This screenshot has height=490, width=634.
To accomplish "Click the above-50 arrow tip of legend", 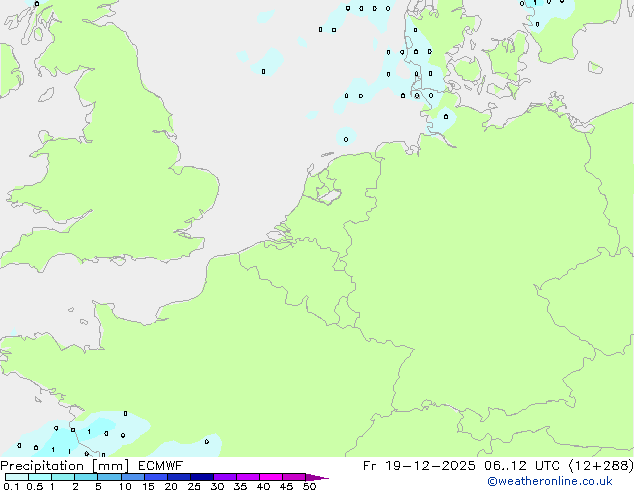I will 317,477.
